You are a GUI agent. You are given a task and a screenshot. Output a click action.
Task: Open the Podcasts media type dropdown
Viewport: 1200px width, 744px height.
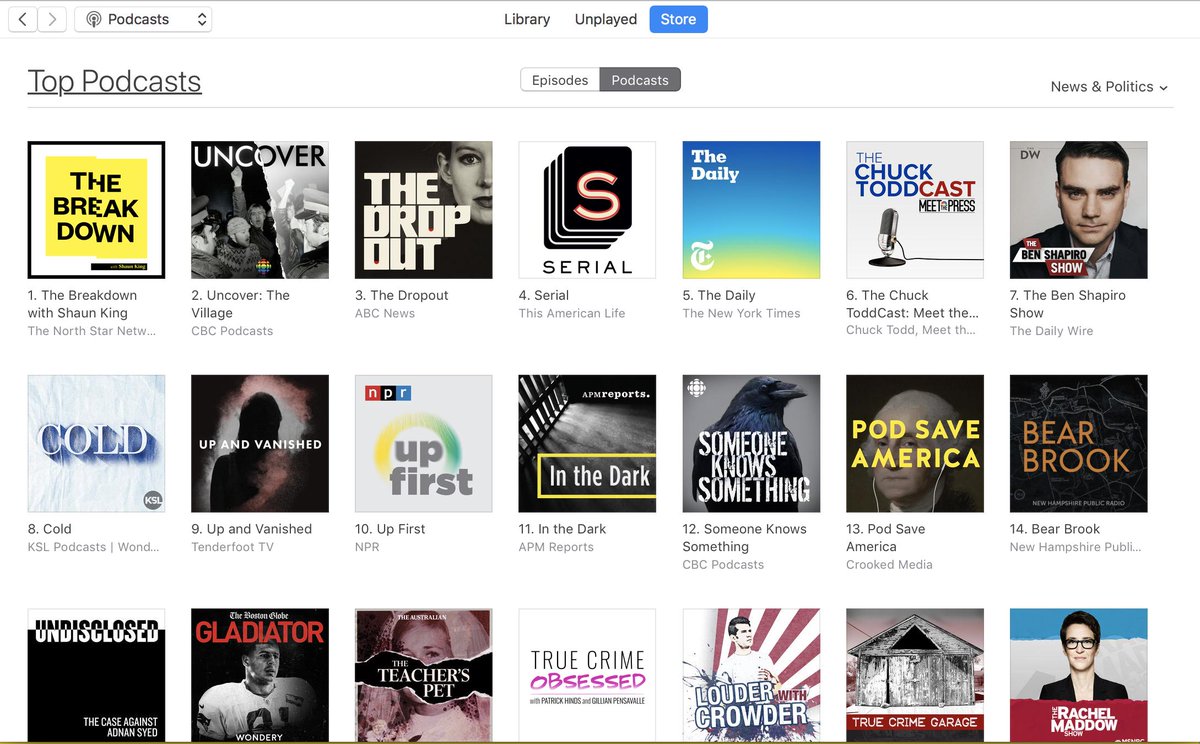pos(143,19)
